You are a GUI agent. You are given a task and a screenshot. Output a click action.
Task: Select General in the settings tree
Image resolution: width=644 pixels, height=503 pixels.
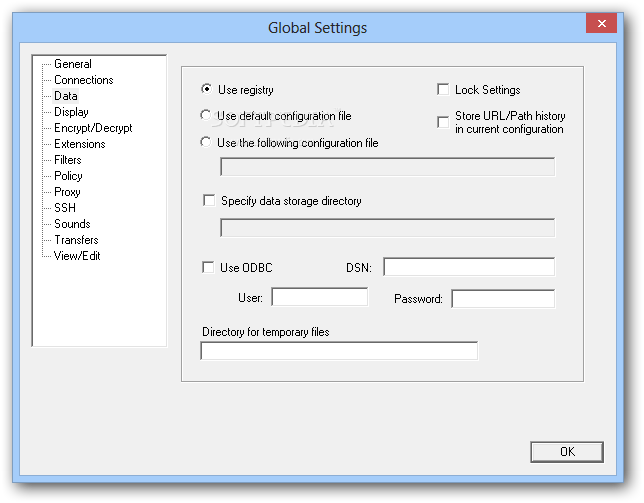click(73, 64)
